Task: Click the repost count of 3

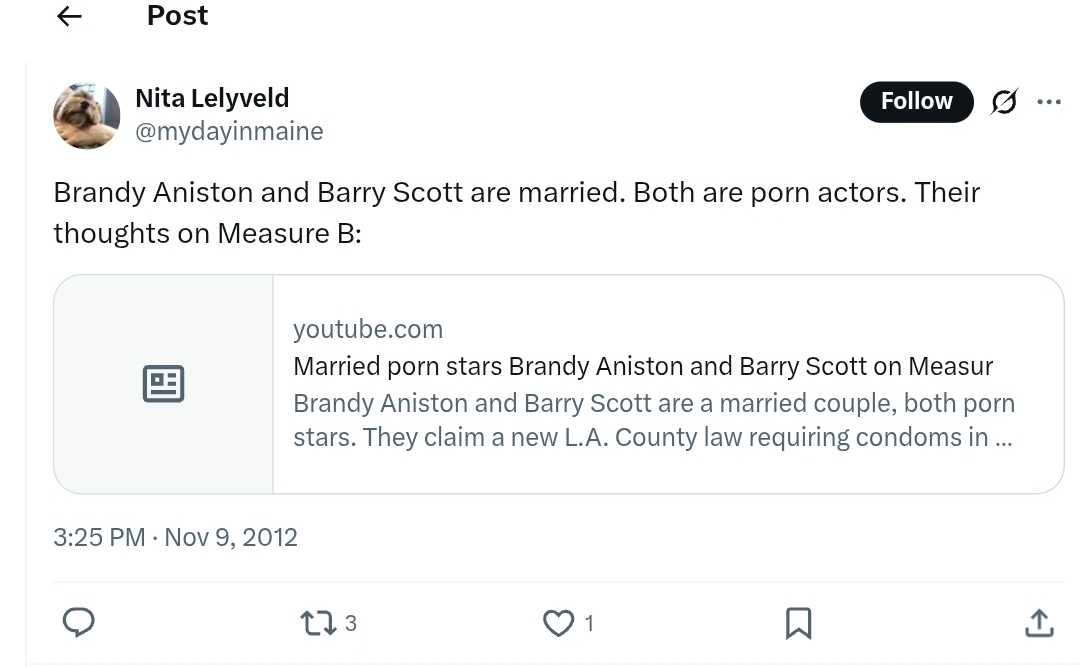Action: (x=350, y=624)
